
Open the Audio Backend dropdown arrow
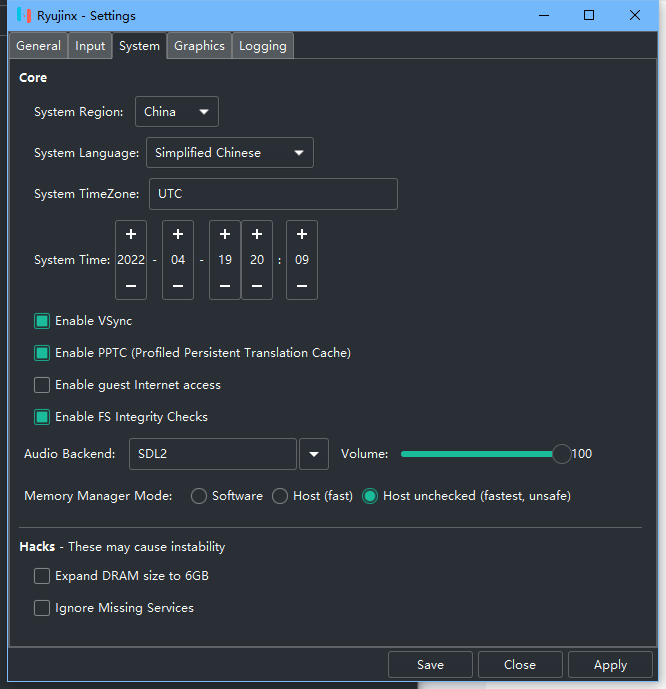(314, 454)
